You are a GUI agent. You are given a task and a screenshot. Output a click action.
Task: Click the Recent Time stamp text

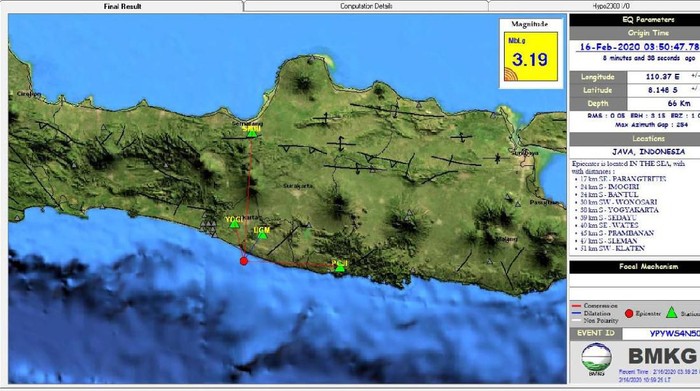point(659,372)
